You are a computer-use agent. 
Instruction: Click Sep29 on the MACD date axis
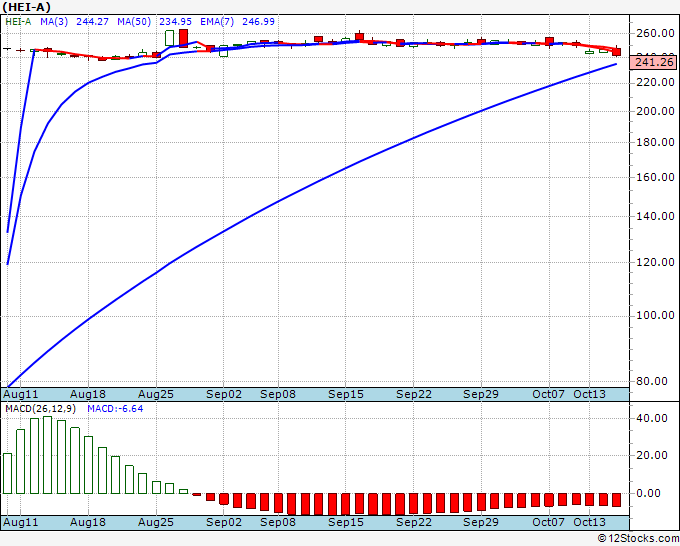coord(481,522)
